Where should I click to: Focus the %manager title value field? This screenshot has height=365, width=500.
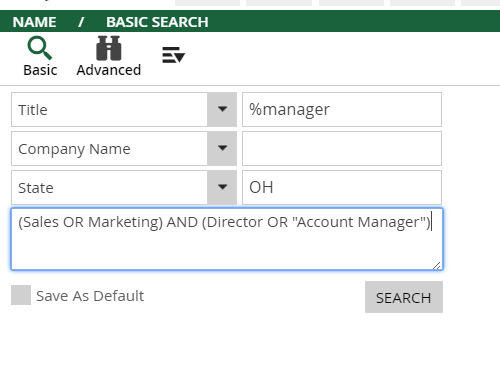[x=342, y=110]
